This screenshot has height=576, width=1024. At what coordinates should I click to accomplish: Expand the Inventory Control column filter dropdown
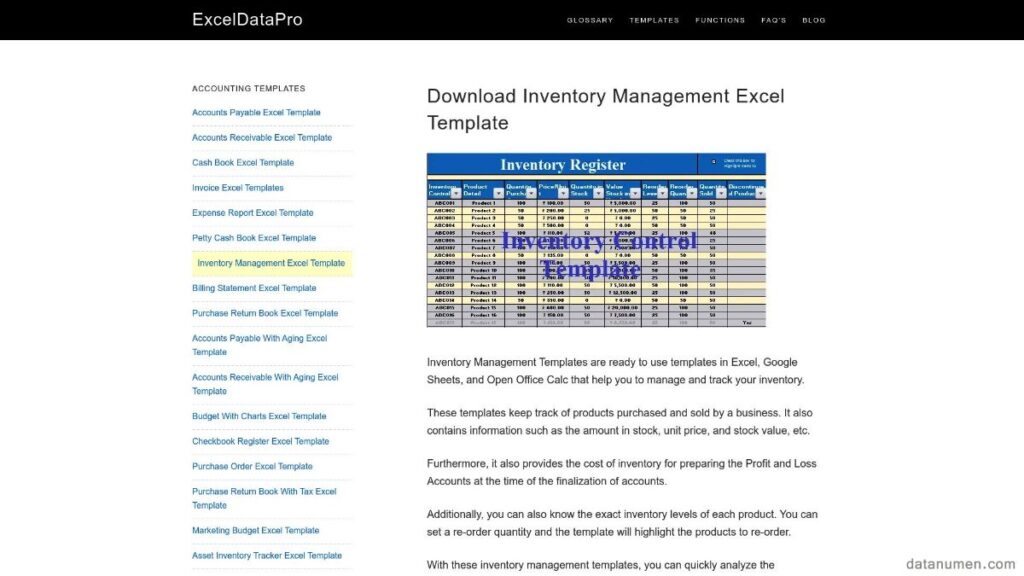456,193
